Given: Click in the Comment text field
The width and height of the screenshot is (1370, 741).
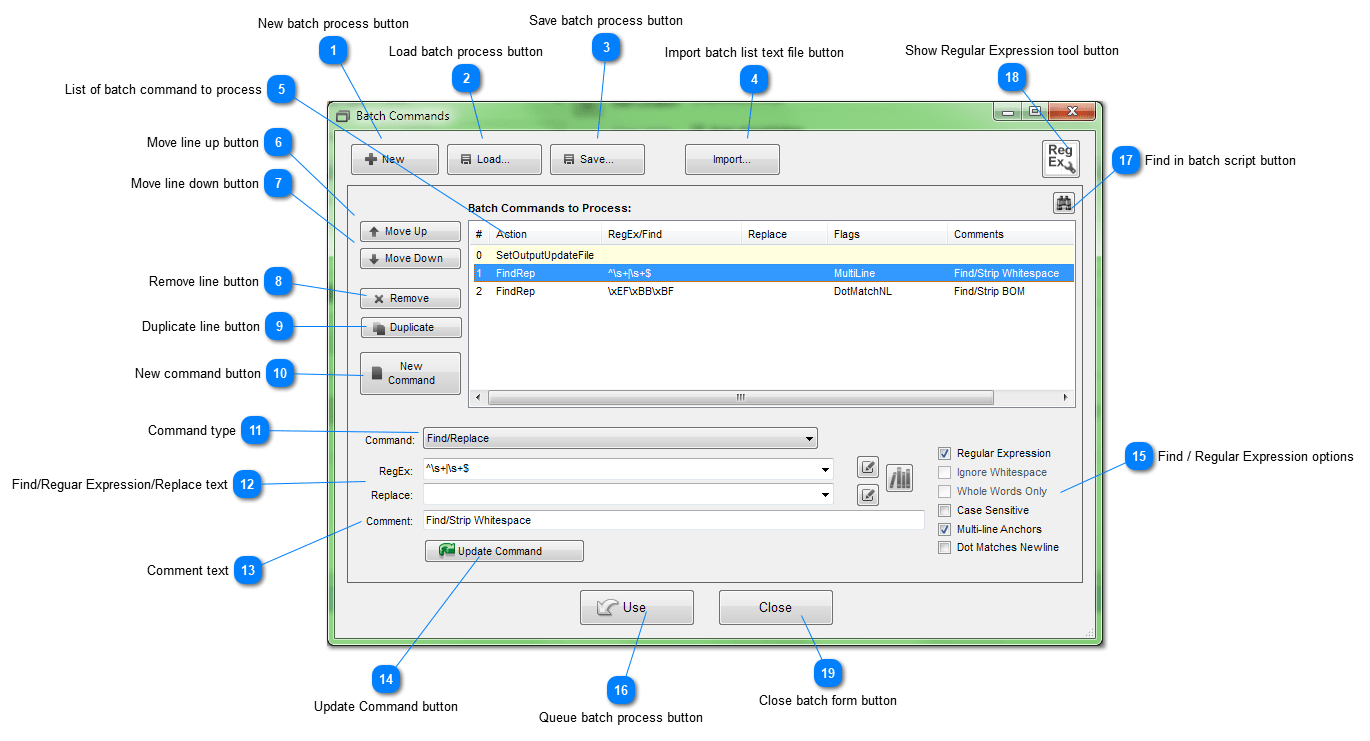Looking at the screenshot, I should (674, 520).
